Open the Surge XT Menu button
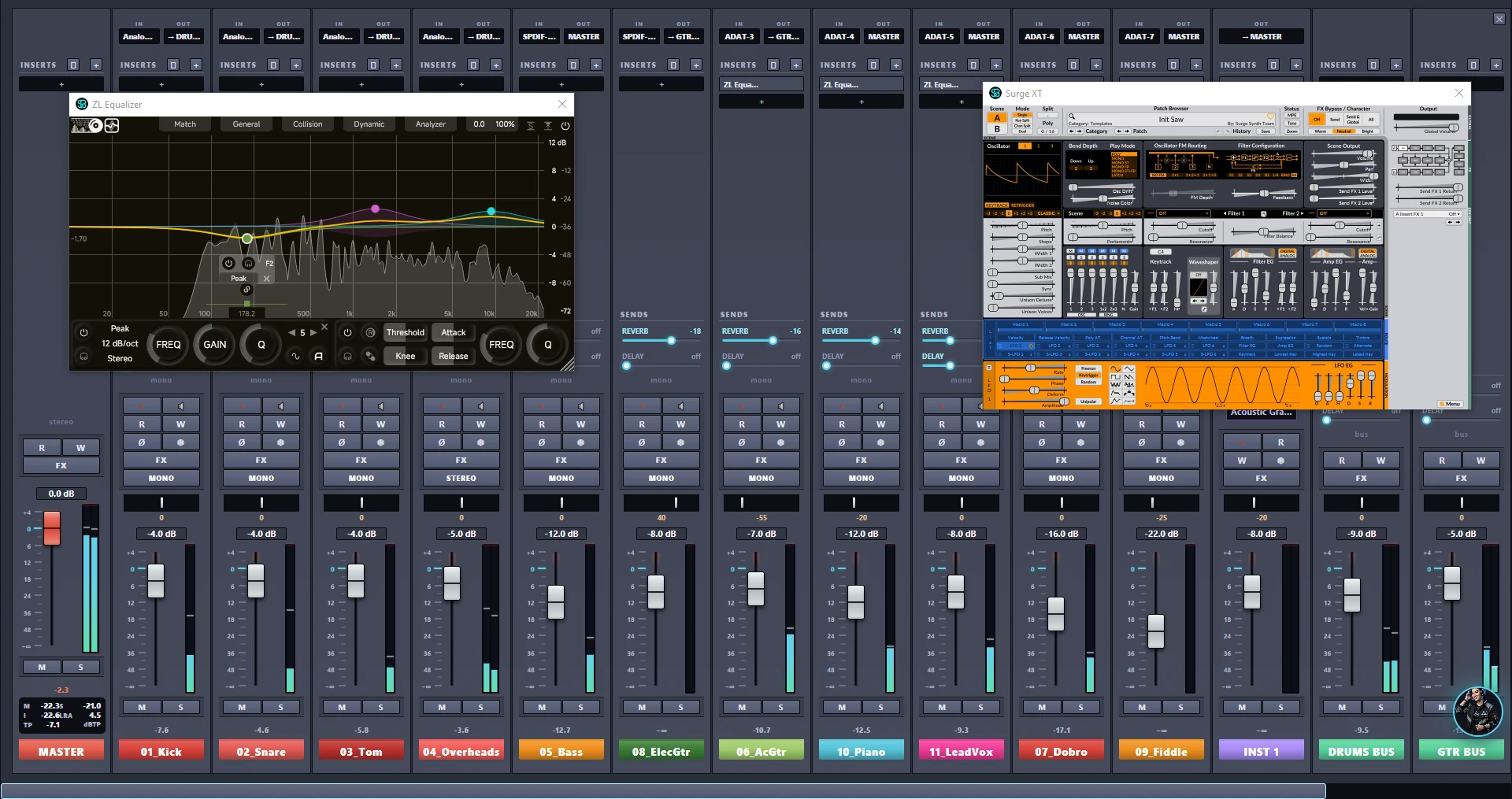The image size is (1512, 799). [x=1451, y=404]
